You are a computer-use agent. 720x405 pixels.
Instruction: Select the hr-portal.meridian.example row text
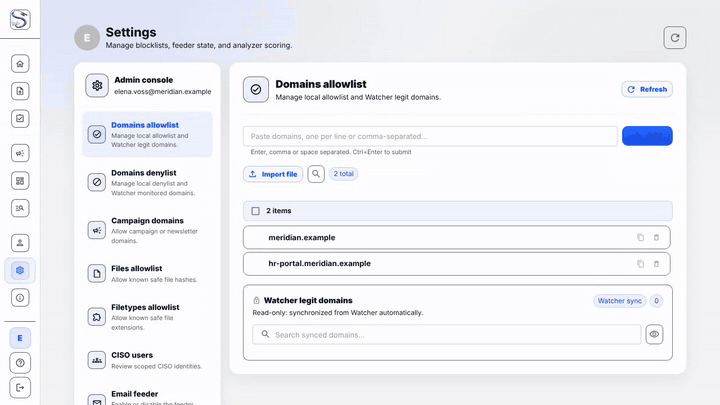(320, 264)
